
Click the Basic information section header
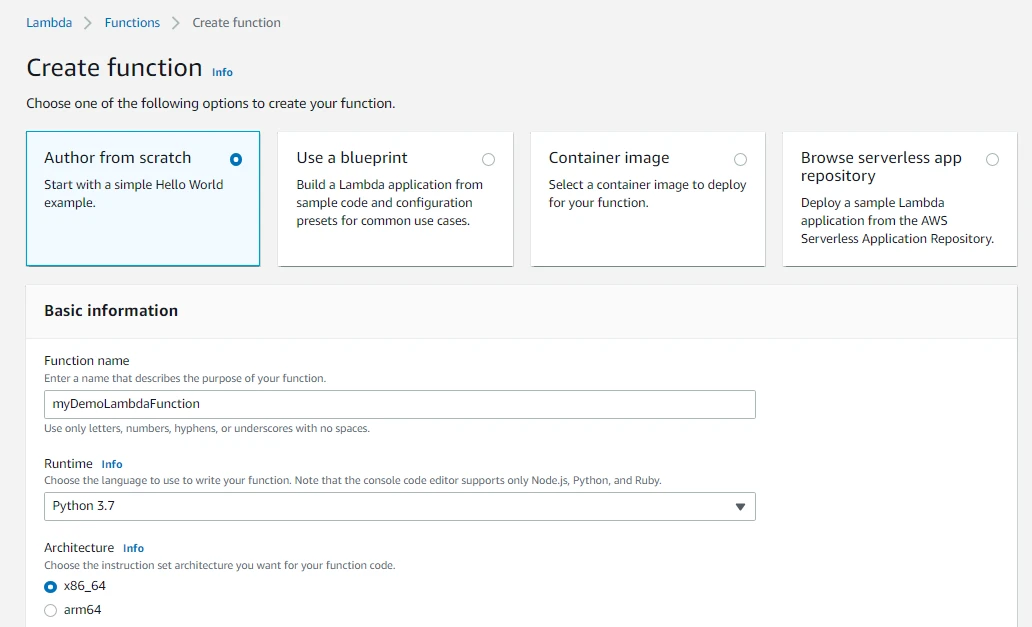point(111,311)
